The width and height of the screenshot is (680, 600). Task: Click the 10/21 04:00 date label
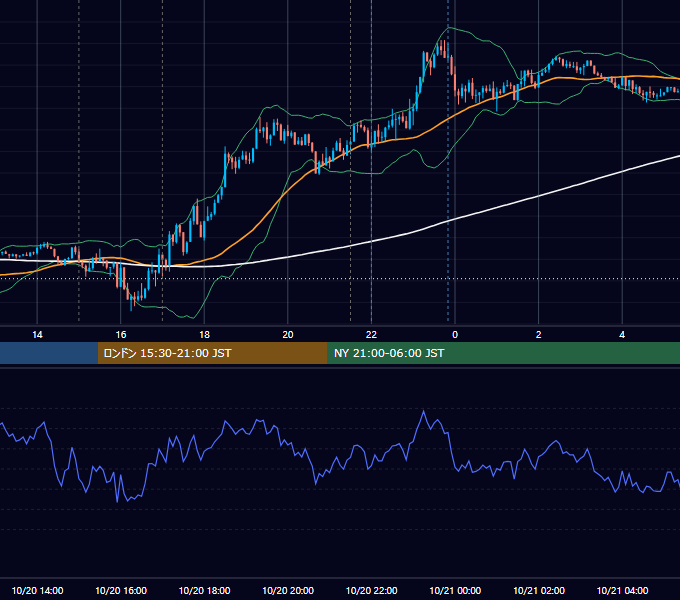(622, 590)
